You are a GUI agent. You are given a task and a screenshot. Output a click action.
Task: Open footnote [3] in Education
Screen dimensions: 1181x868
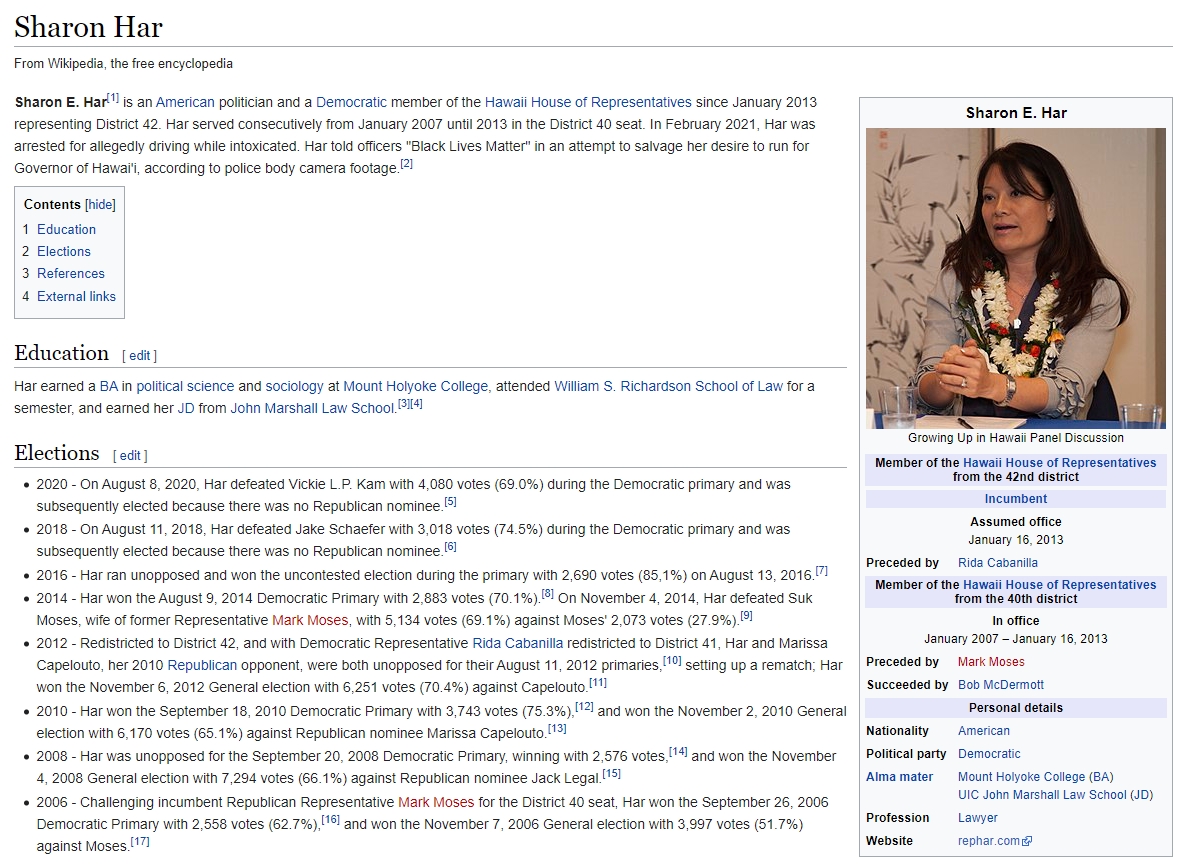(x=403, y=403)
